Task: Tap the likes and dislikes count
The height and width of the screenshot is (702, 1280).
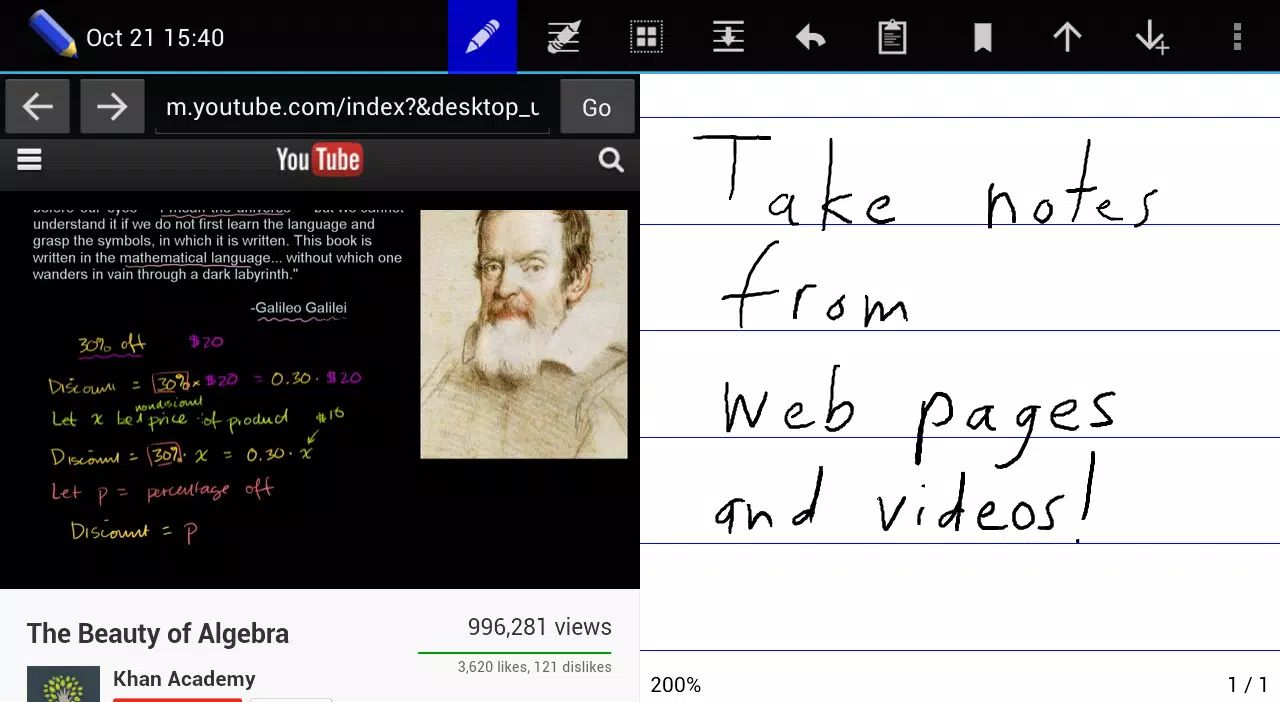Action: pyautogui.click(x=534, y=667)
